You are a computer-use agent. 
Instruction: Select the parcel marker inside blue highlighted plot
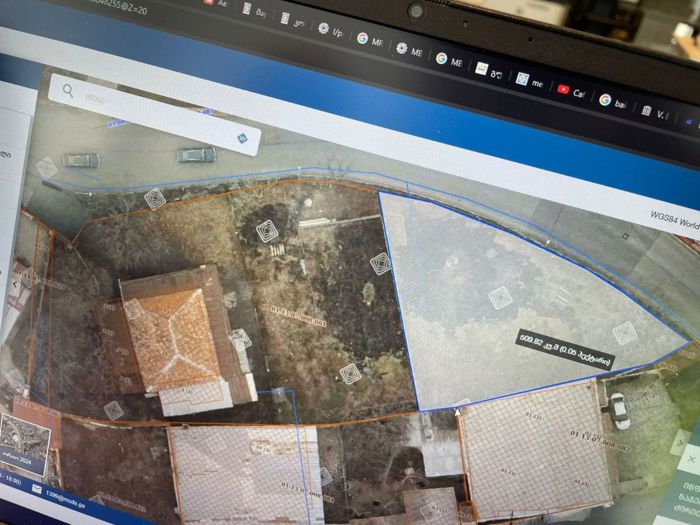(500, 298)
